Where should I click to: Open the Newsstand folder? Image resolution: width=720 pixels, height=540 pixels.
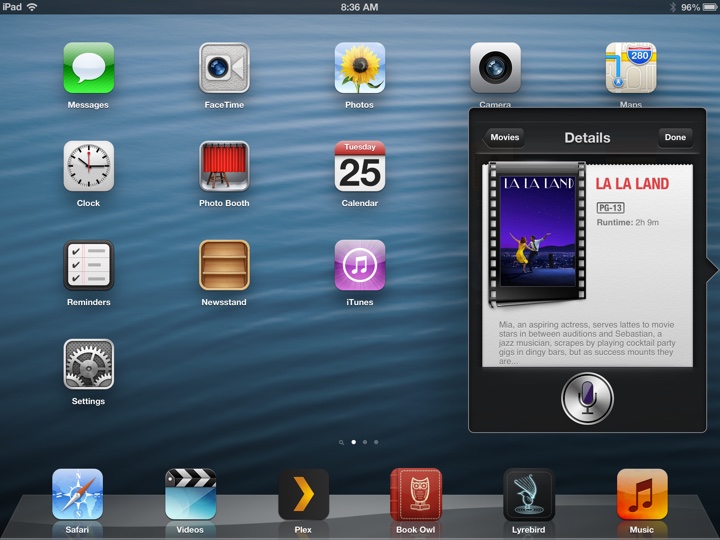point(224,265)
